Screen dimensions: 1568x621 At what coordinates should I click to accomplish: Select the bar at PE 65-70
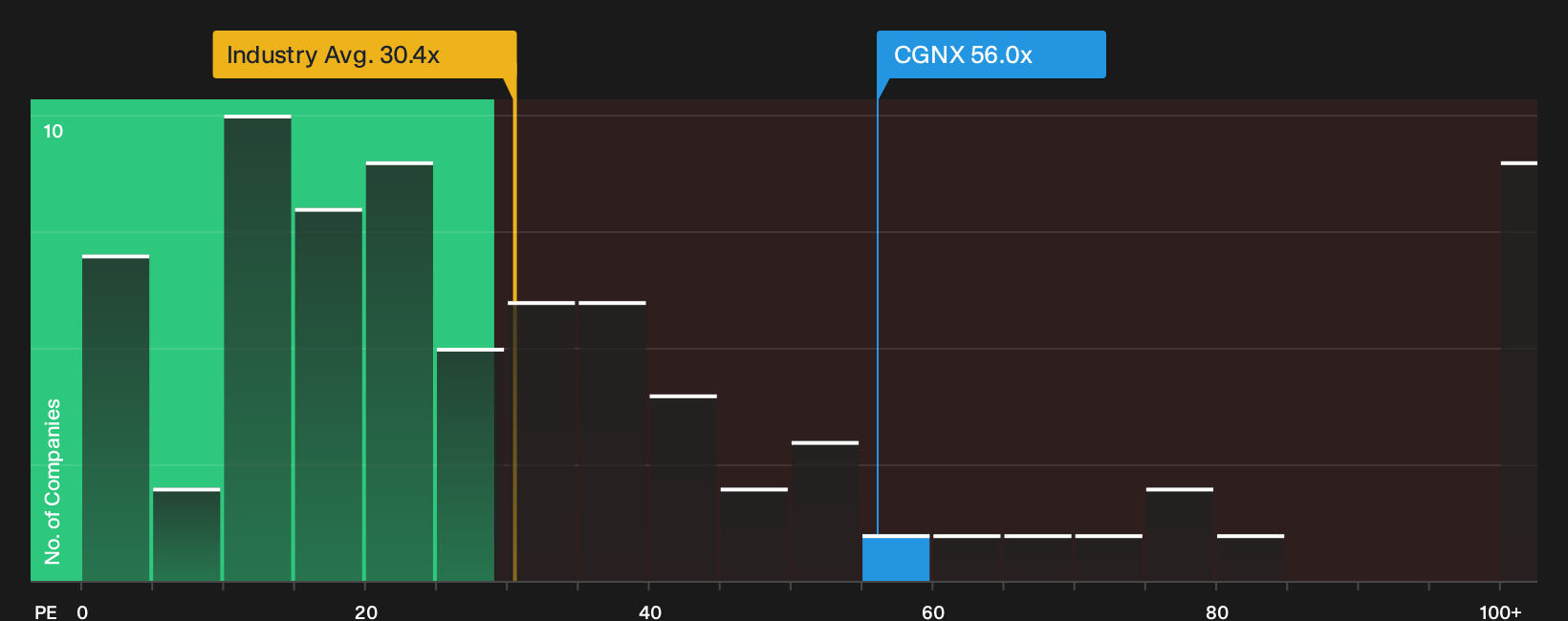pos(1038,558)
